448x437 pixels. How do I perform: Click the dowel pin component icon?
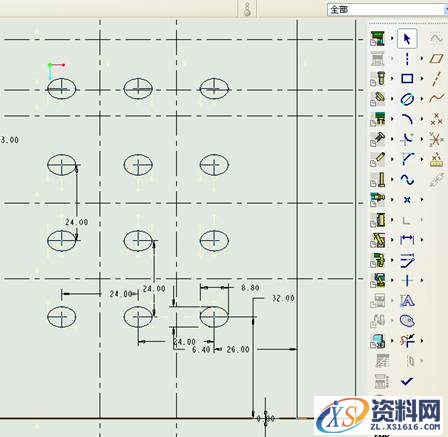click(x=378, y=99)
